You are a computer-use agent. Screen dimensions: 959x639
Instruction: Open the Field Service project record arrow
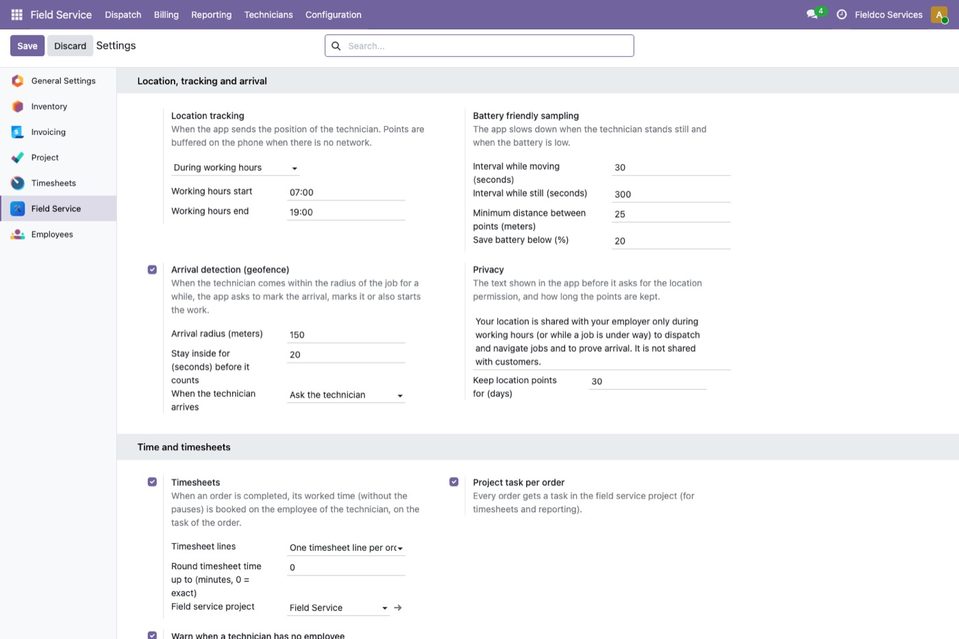coord(398,608)
